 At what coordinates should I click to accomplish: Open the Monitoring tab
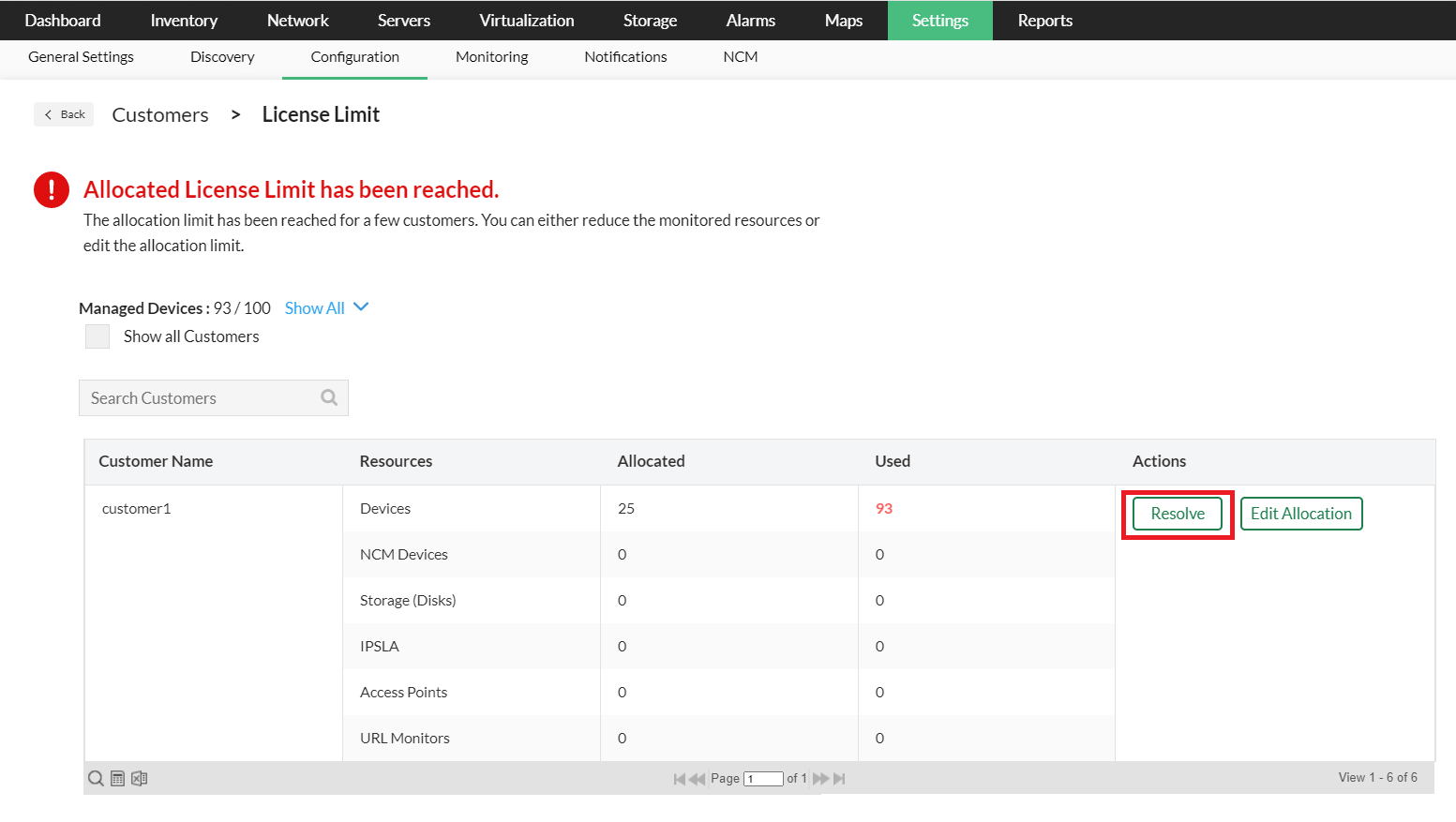pos(492,57)
